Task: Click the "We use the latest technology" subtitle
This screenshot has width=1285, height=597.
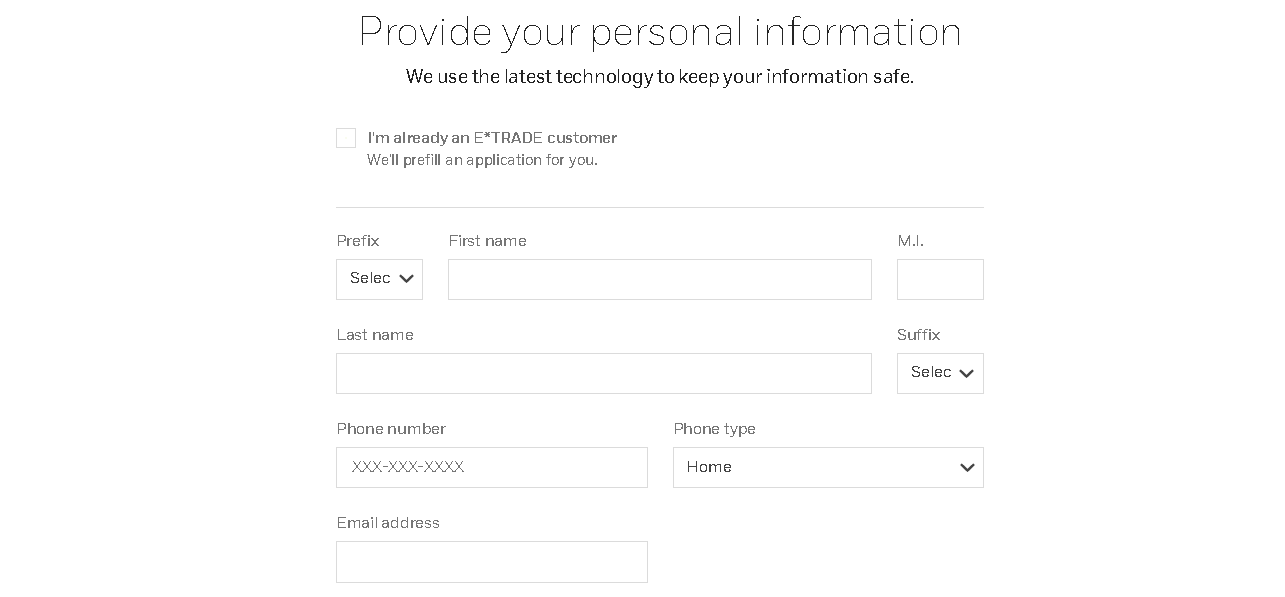Action: point(660,77)
